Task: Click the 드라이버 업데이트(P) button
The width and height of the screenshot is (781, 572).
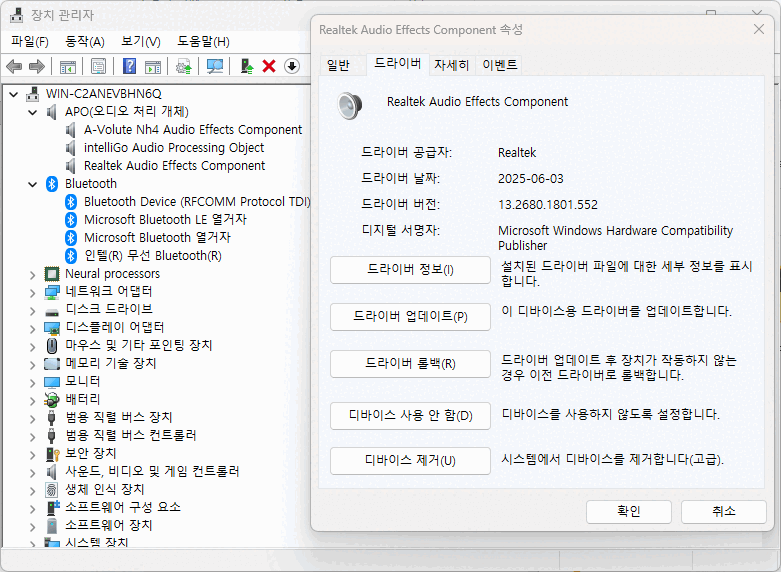Action: point(410,316)
